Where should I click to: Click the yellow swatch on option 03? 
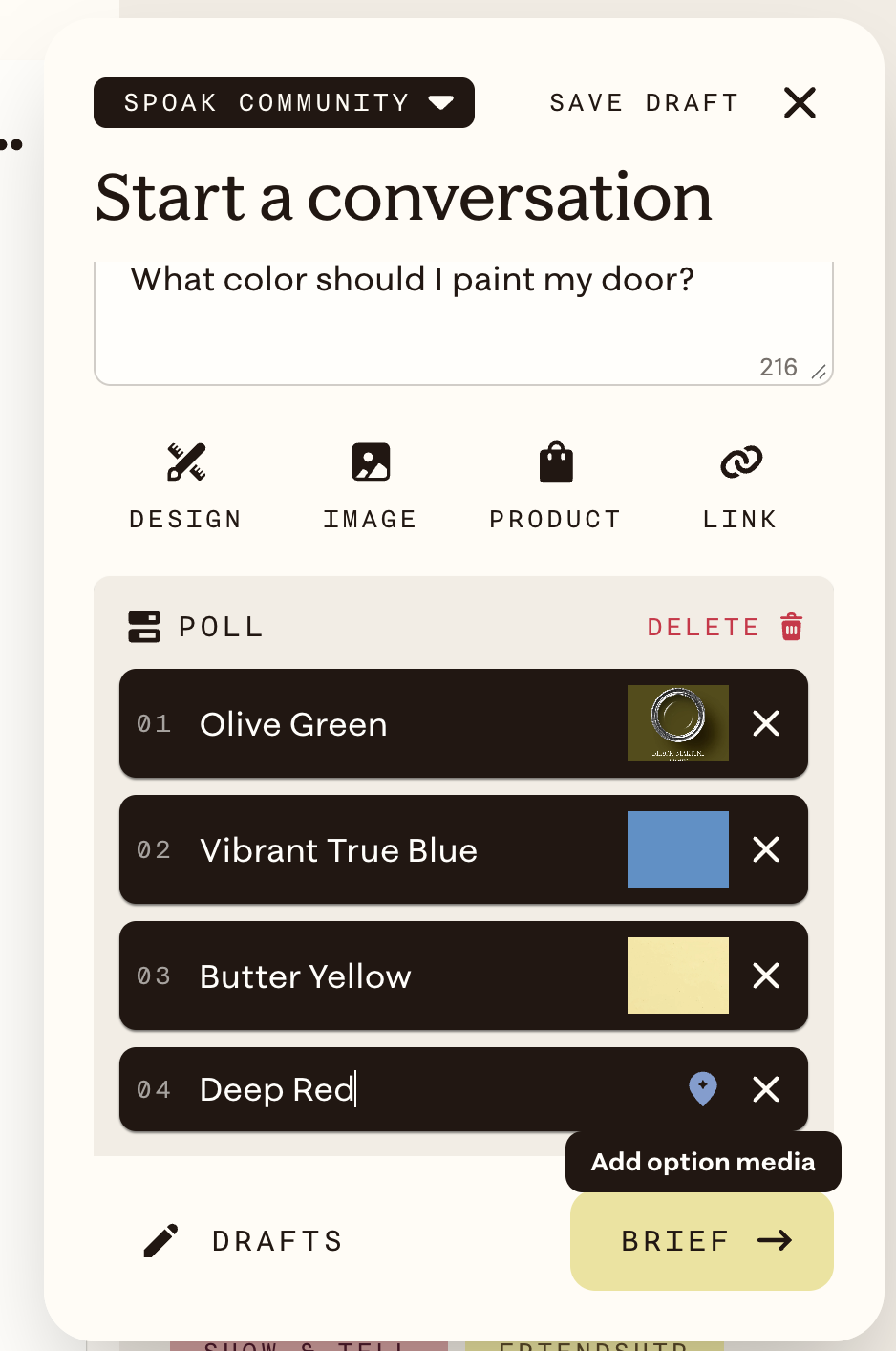pos(678,976)
